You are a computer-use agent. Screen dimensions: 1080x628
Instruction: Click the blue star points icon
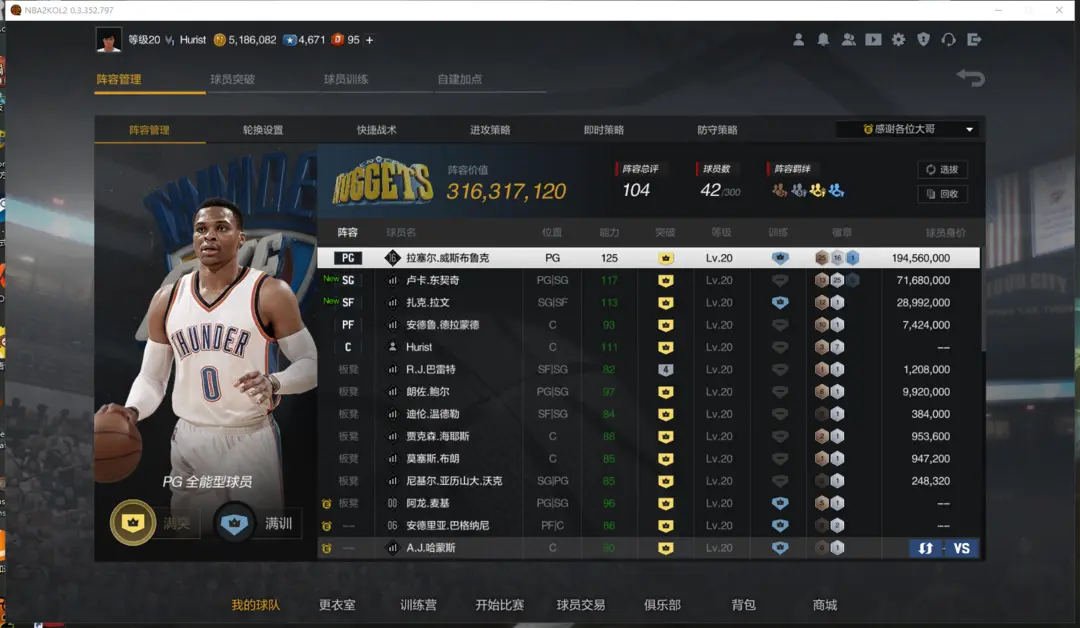point(290,40)
